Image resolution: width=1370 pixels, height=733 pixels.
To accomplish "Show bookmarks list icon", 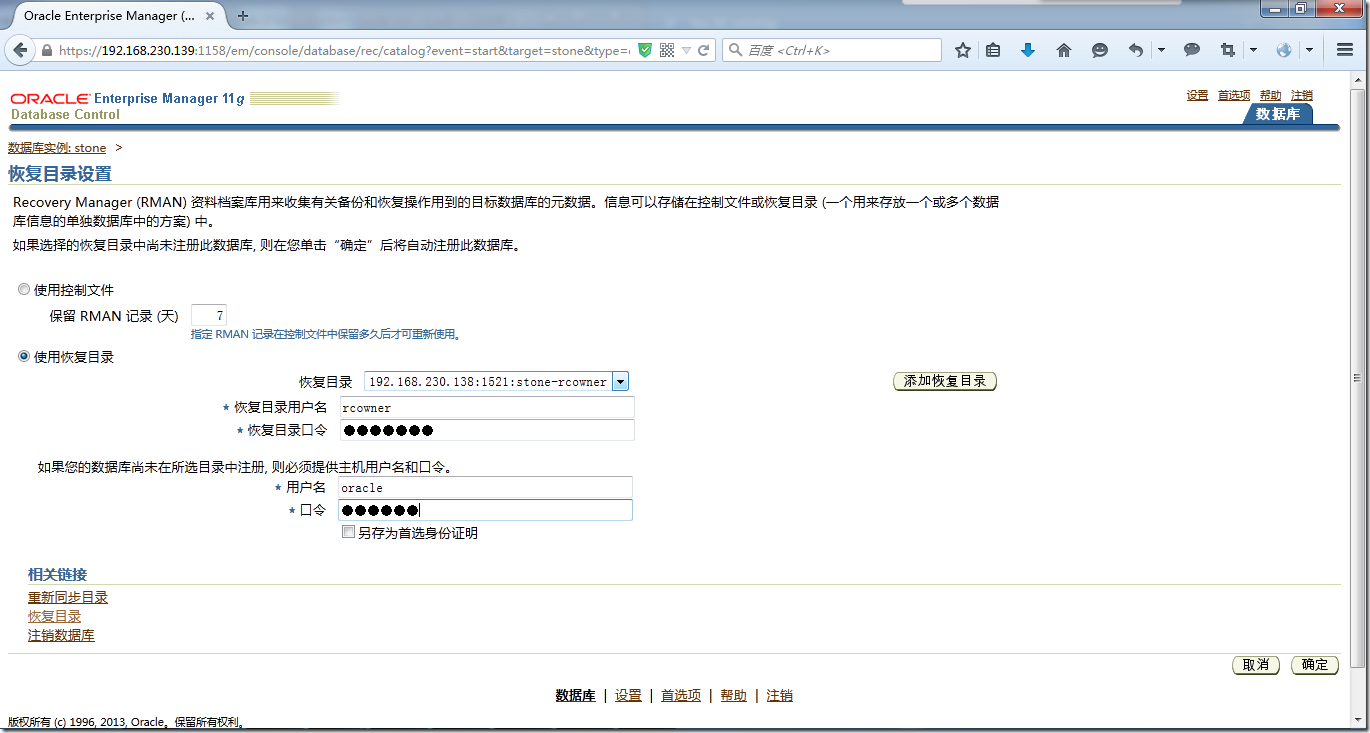I will tap(993, 50).
